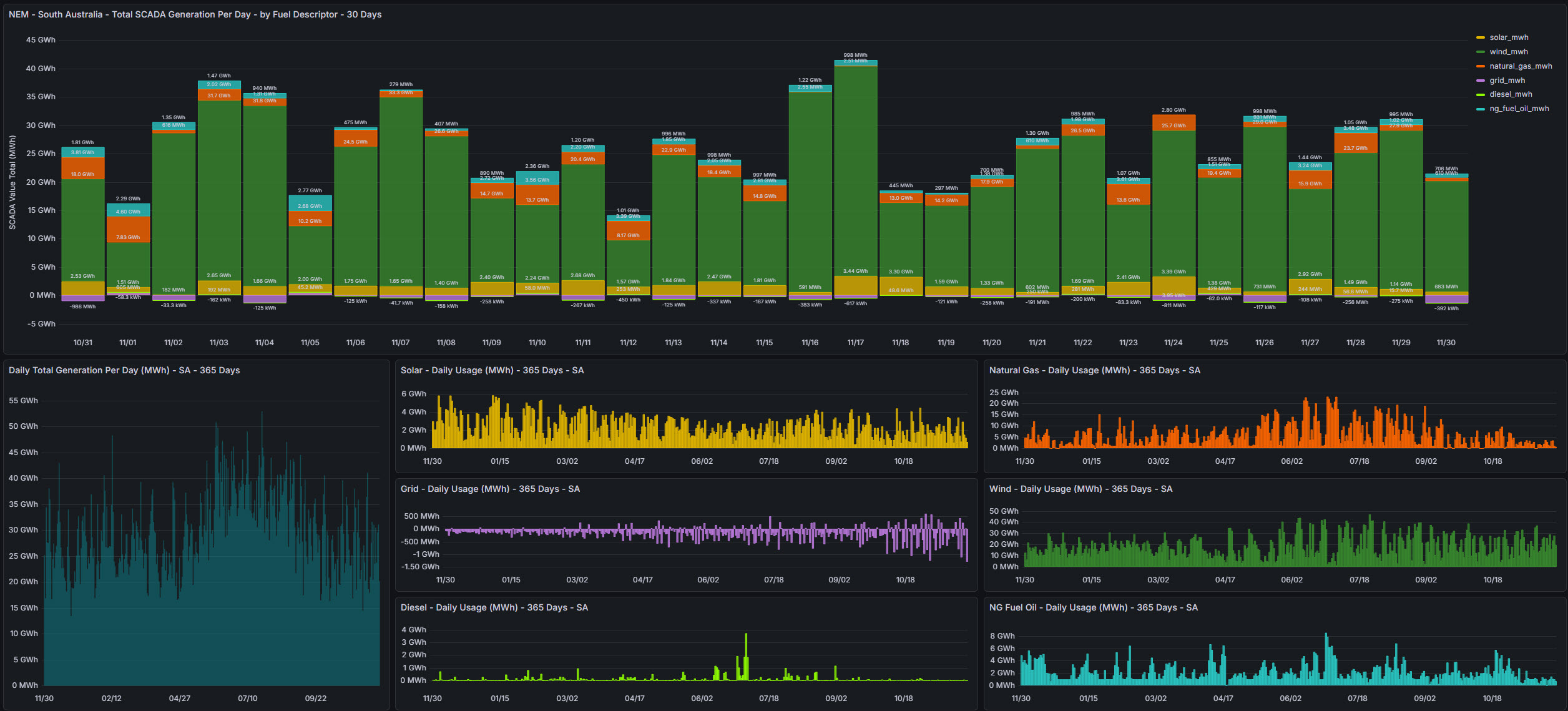Click the Natural Gas Daily Usage panel title
This screenshot has height=711, width=1568.
(x=1094, y=370)
